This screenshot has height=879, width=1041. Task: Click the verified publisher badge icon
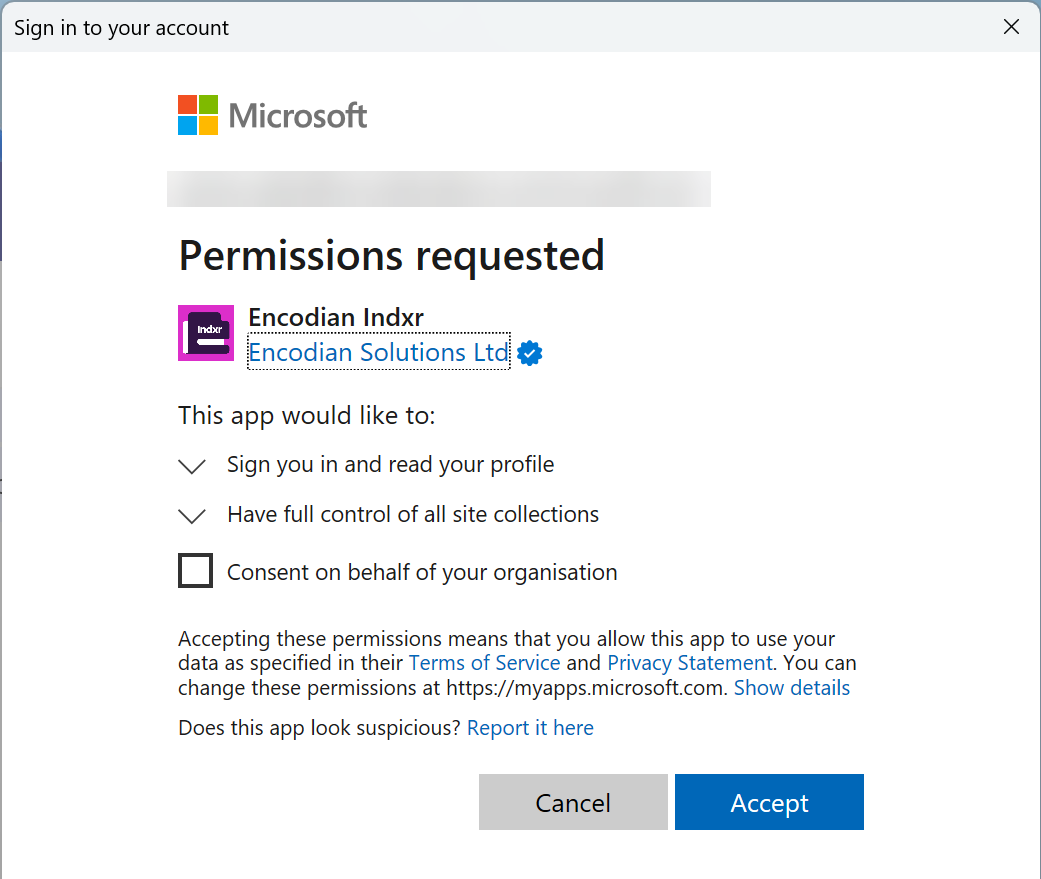click(529, 353)
